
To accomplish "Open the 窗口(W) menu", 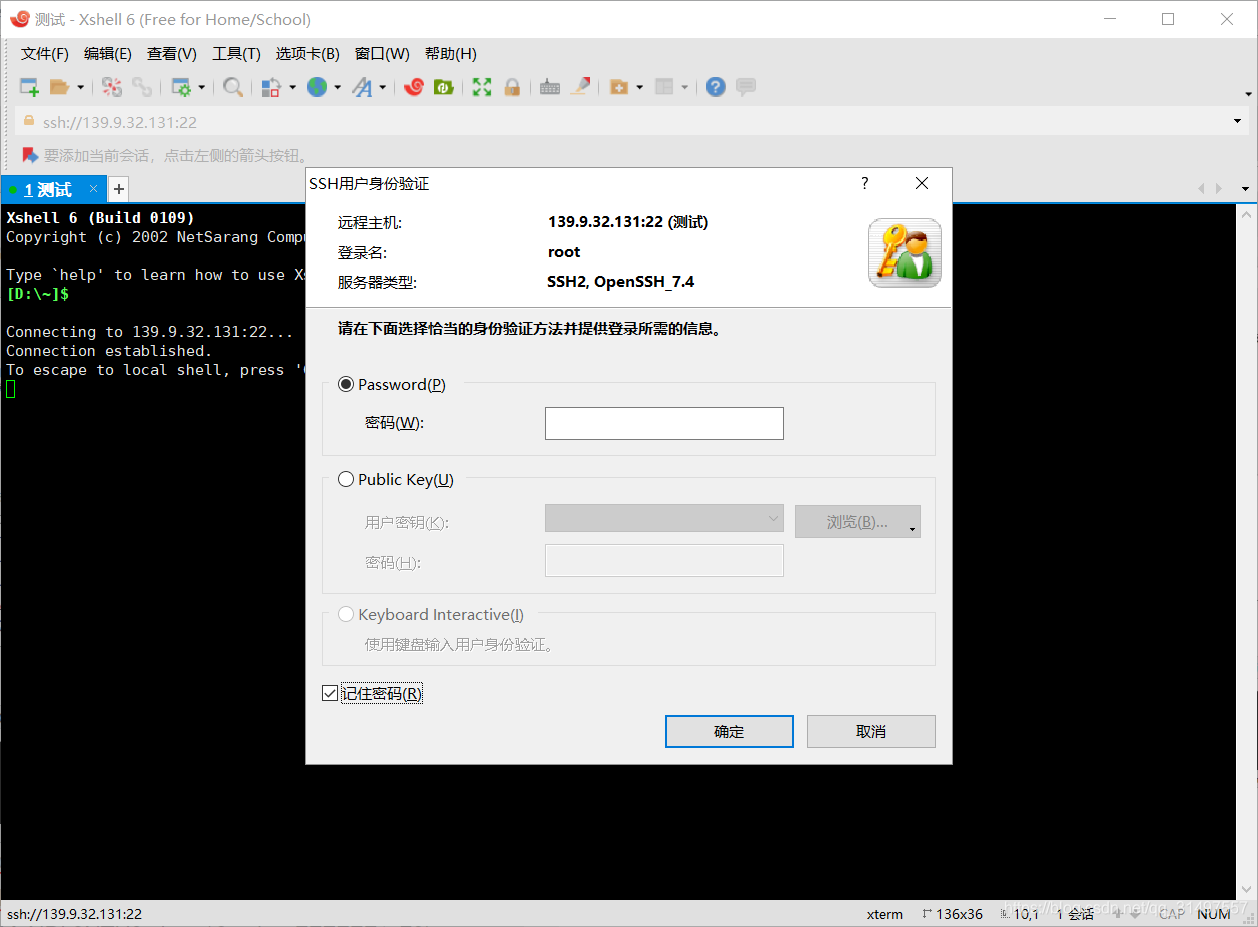I will click(382, 54).
